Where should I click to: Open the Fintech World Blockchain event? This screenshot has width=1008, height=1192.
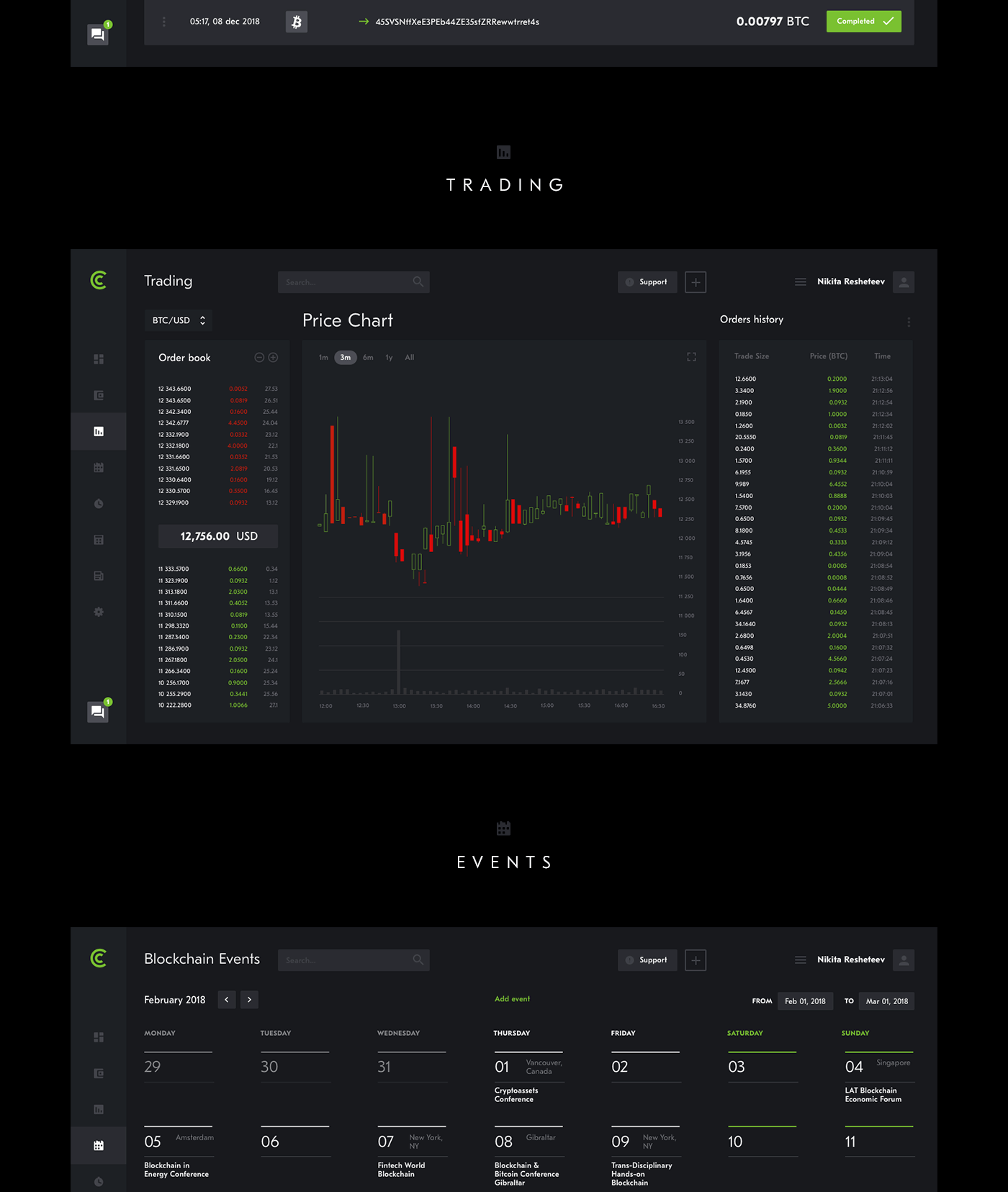tap(401, 1170)
